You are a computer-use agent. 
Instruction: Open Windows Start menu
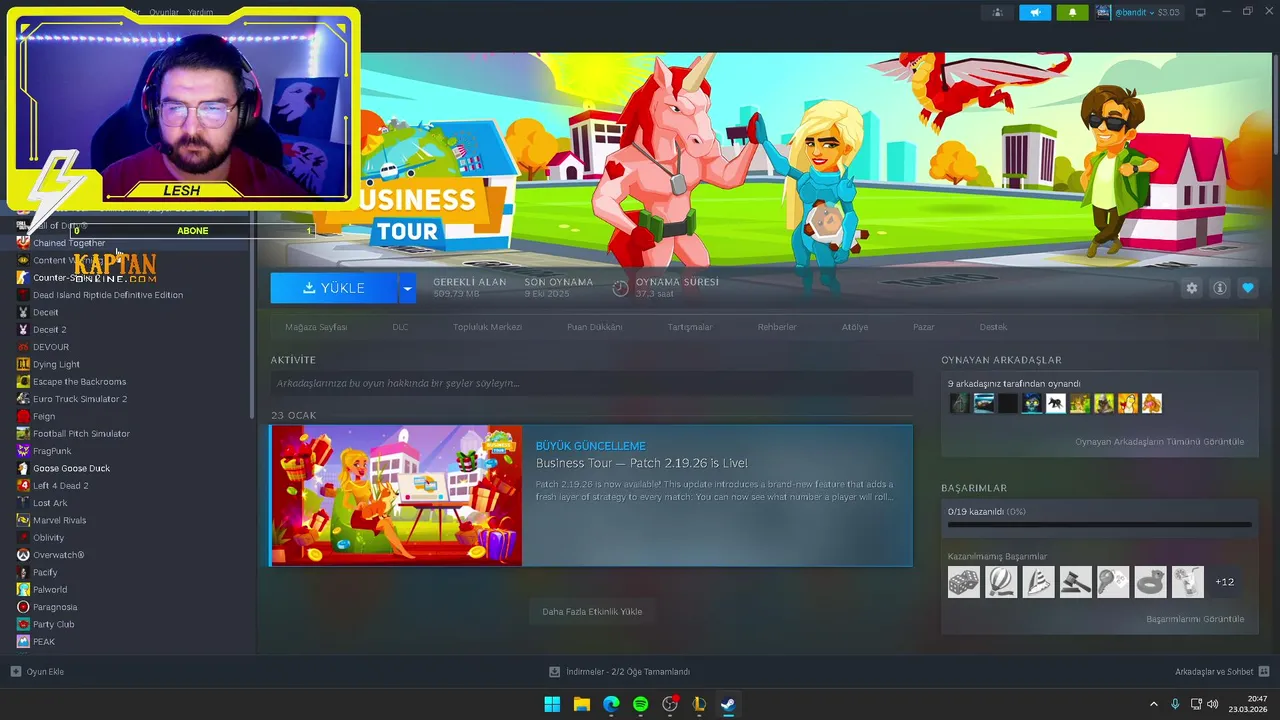coord(552,704)
